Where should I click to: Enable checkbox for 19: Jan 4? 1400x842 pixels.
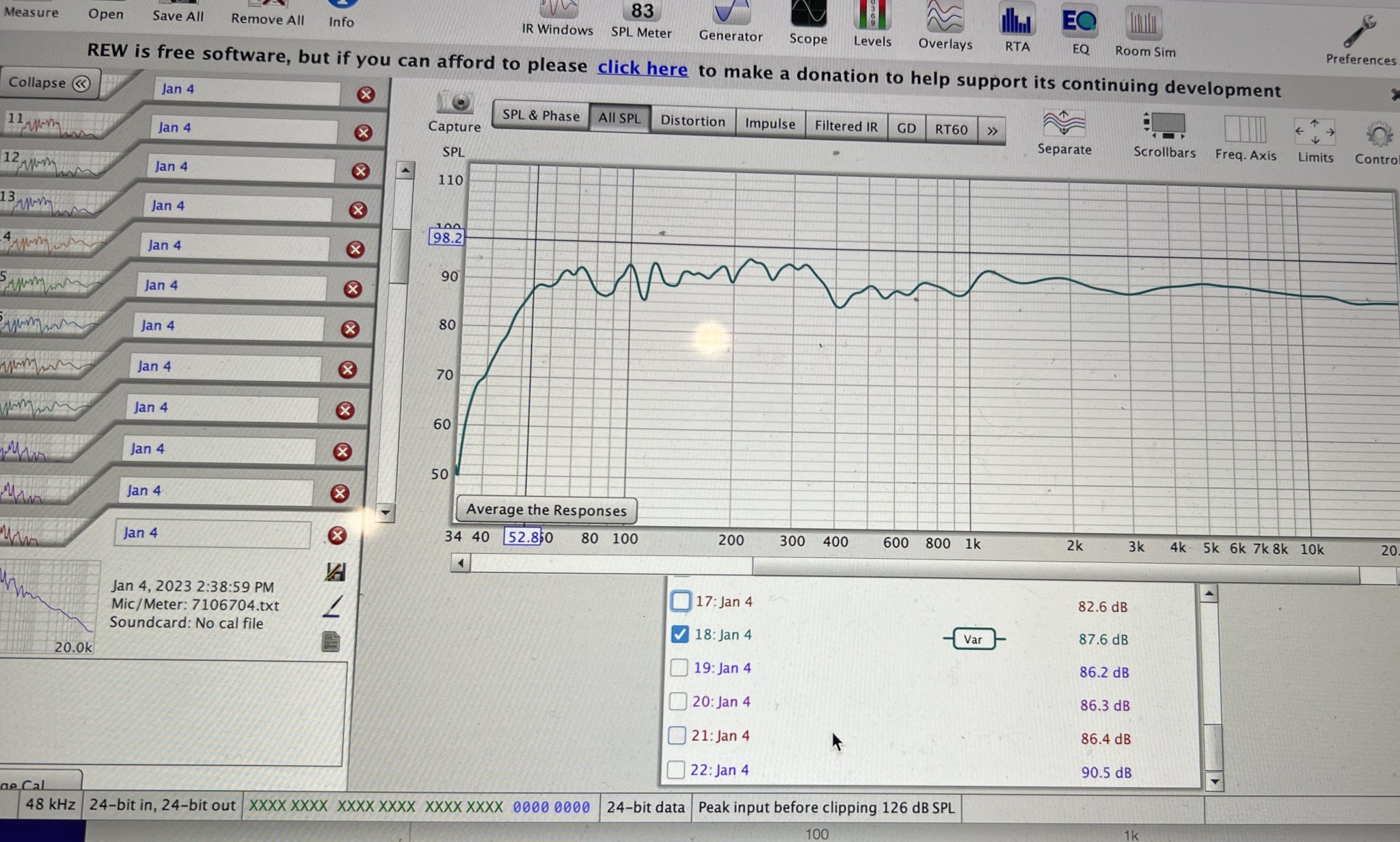point(679,668)
